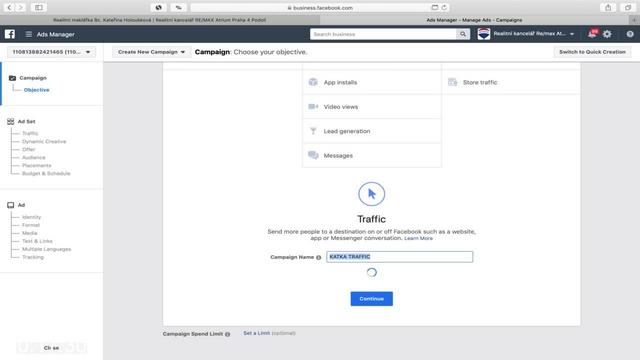The width and height of the screenshot is (640, 360).
Task: Show Safari tab overview
Action: (x=628, y=7)
